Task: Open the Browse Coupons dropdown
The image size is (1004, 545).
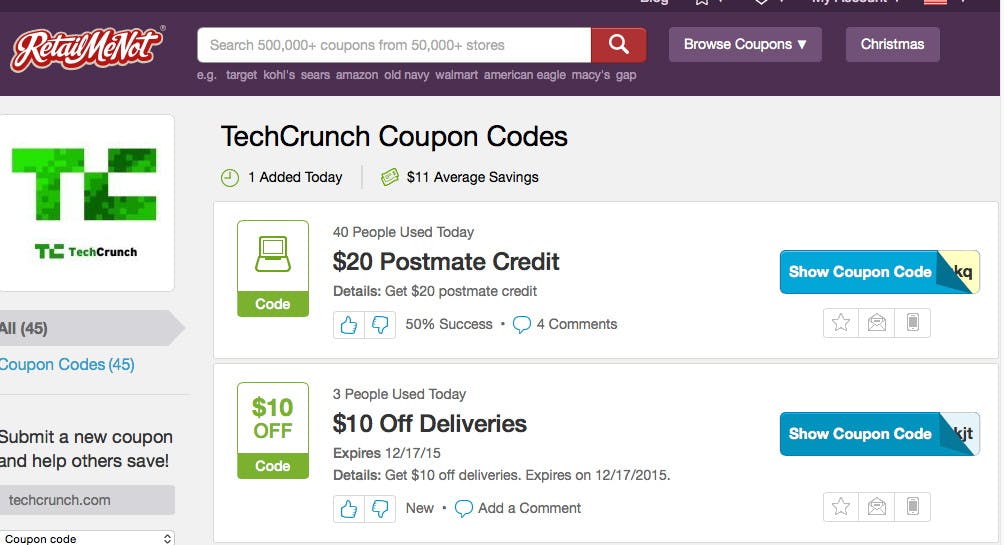Action: point(745,44)
